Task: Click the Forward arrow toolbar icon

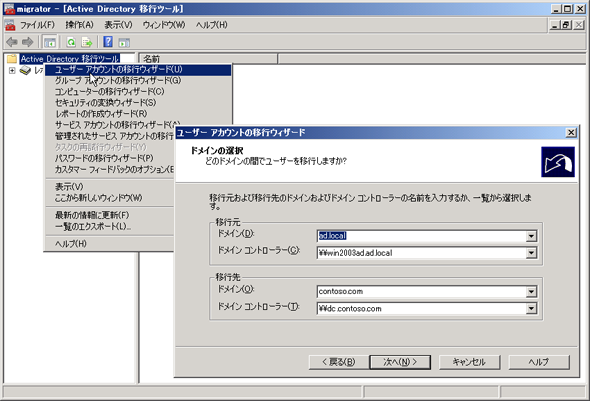Action: (27, 42)
